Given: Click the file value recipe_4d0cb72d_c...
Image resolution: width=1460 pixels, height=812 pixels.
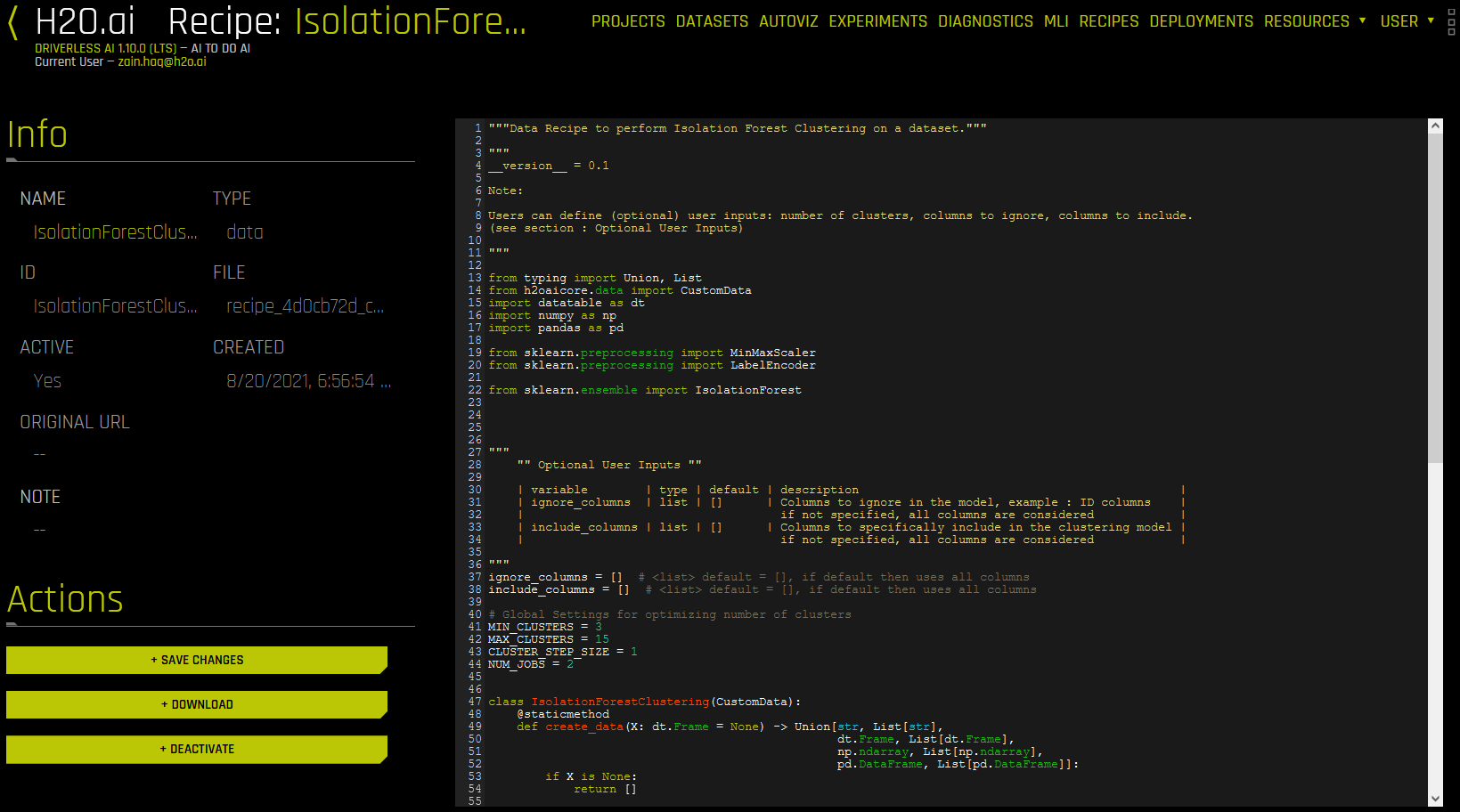Looking at the screenshot, I should point(306,306).
